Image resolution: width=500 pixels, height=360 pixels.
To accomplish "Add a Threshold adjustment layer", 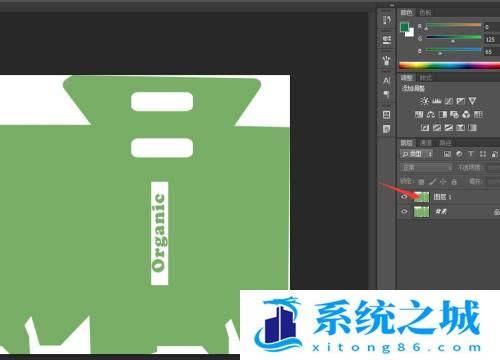I will [x=449, y=128].
